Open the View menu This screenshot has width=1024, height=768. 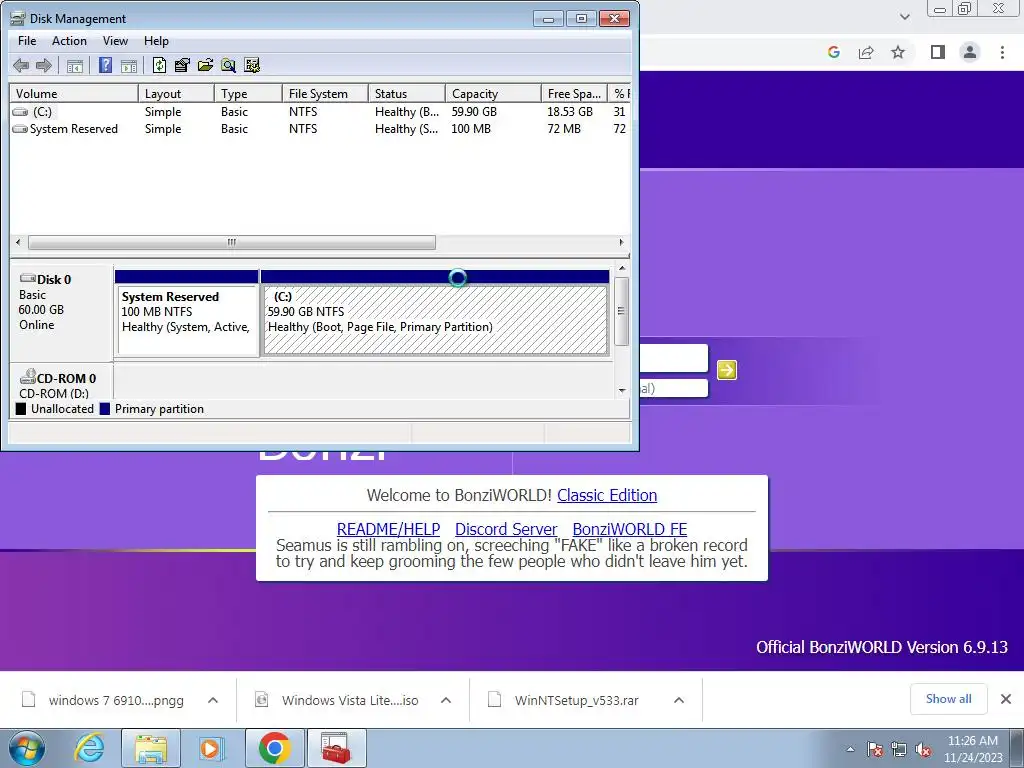115,40
